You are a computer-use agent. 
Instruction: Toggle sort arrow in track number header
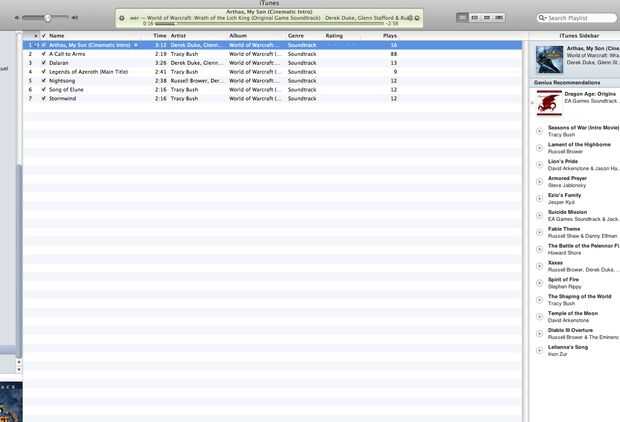[x=36, y=36]
